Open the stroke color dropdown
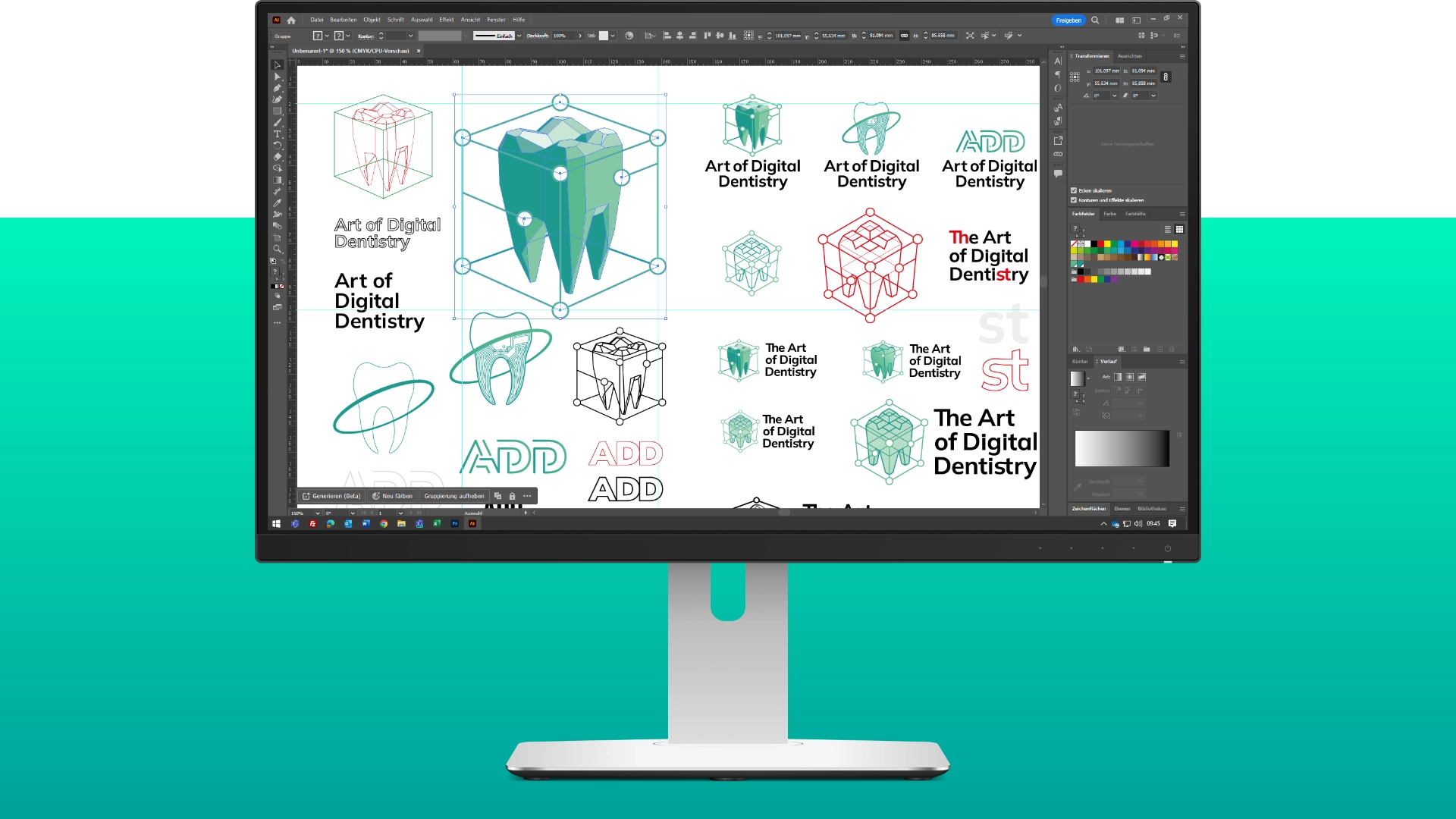 coord(348,36)
